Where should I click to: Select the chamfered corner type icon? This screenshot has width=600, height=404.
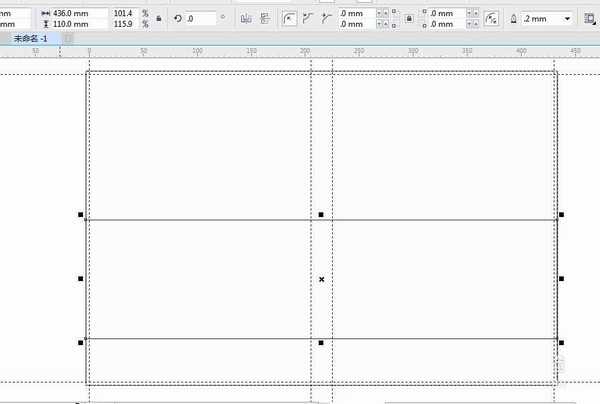(x=326, y=18)
